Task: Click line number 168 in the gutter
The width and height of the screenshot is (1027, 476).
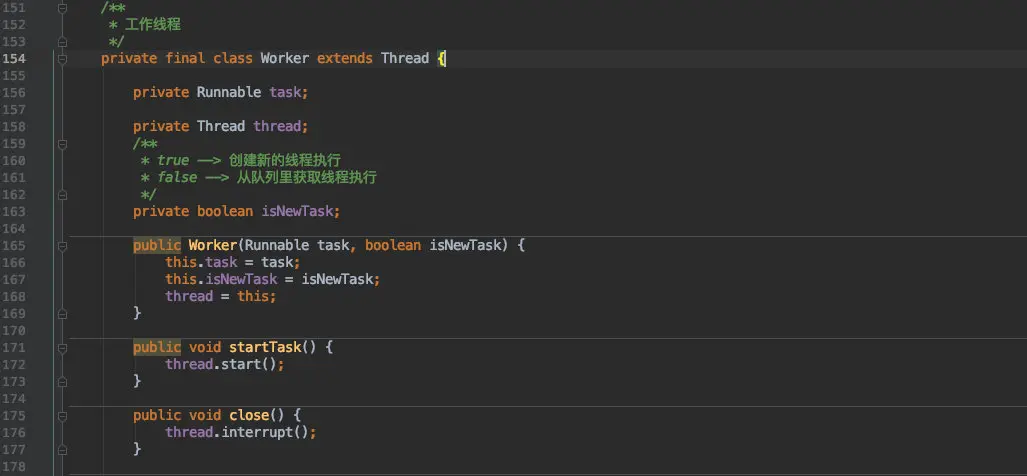Action: (14, 297)
